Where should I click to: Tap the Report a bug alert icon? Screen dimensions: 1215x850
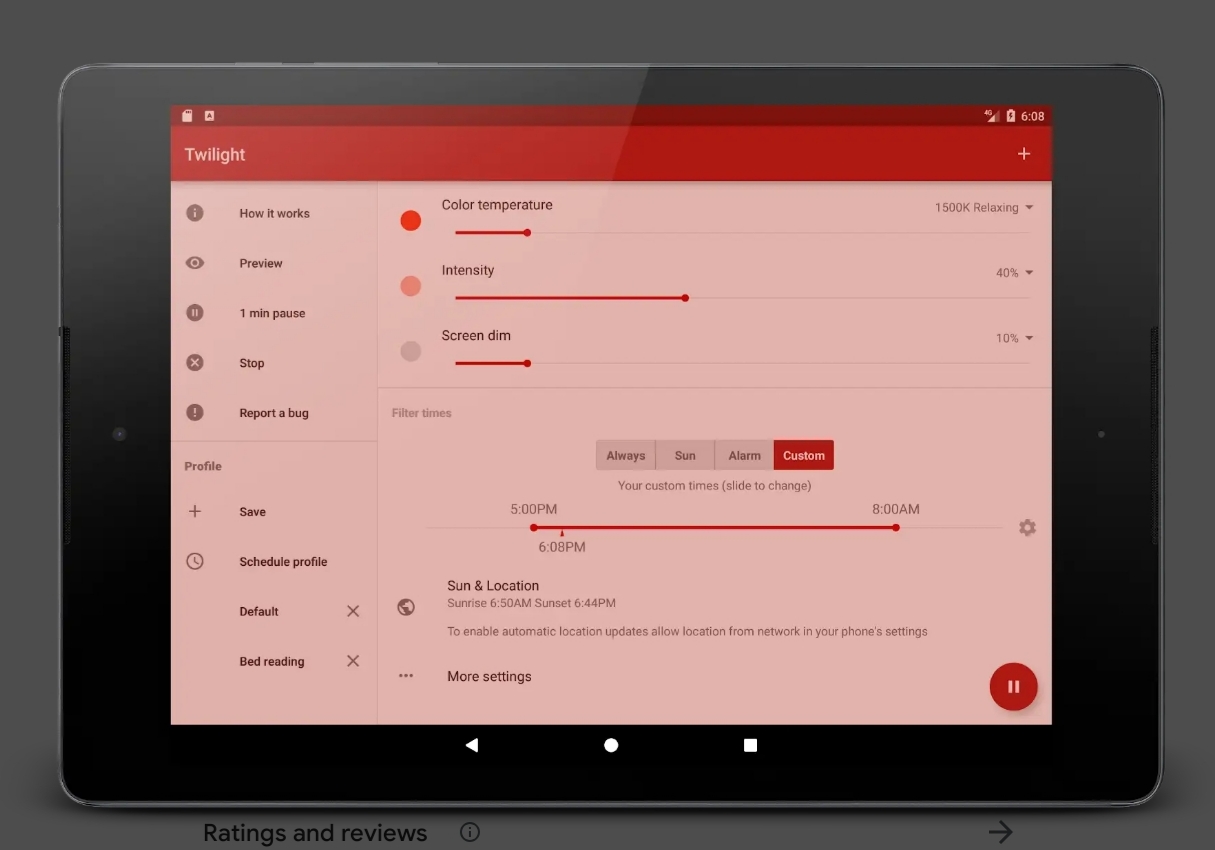pyautogui.click(x=195, y=413)
